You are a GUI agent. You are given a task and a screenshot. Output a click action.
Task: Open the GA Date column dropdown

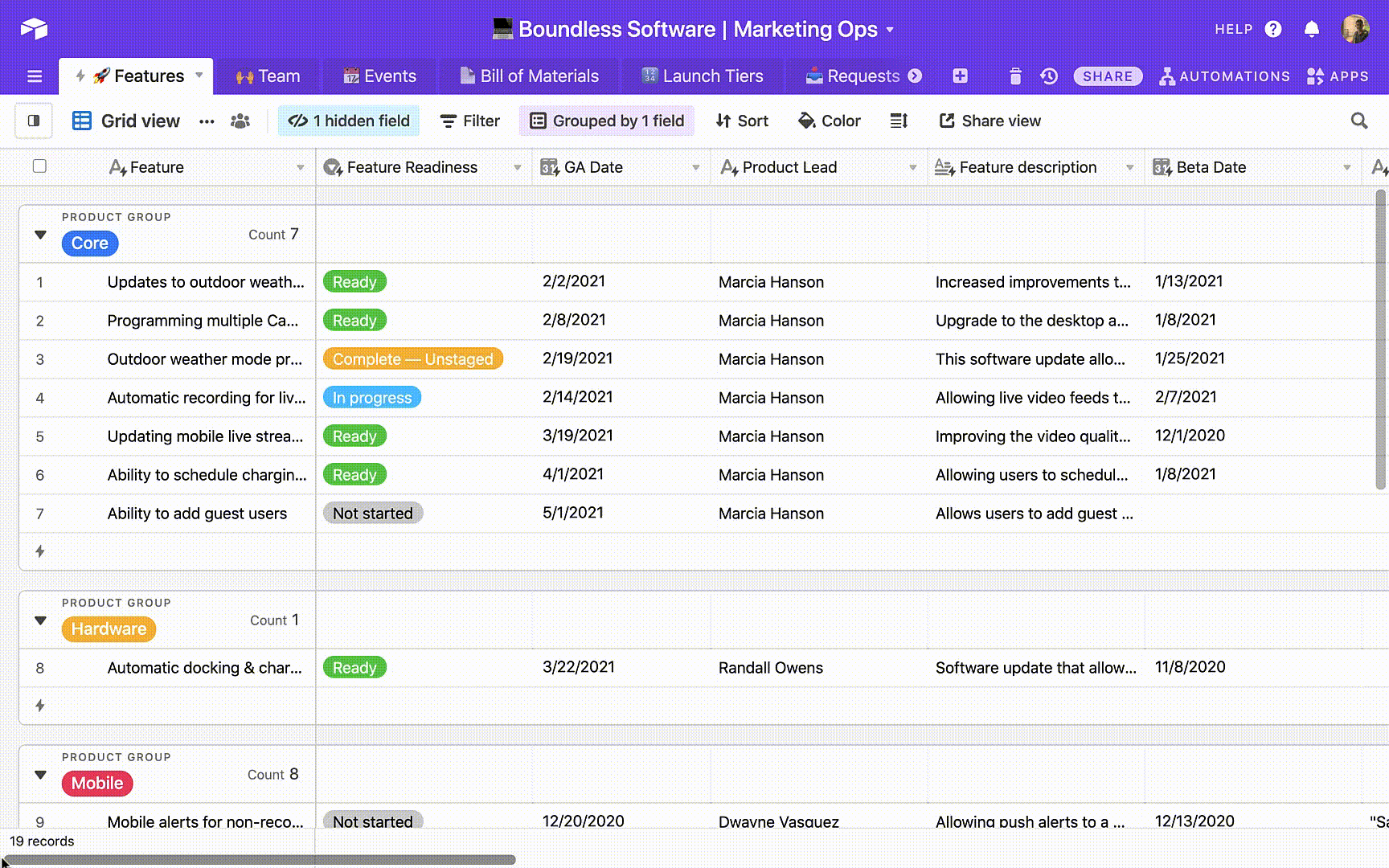(x=695, y=167)
